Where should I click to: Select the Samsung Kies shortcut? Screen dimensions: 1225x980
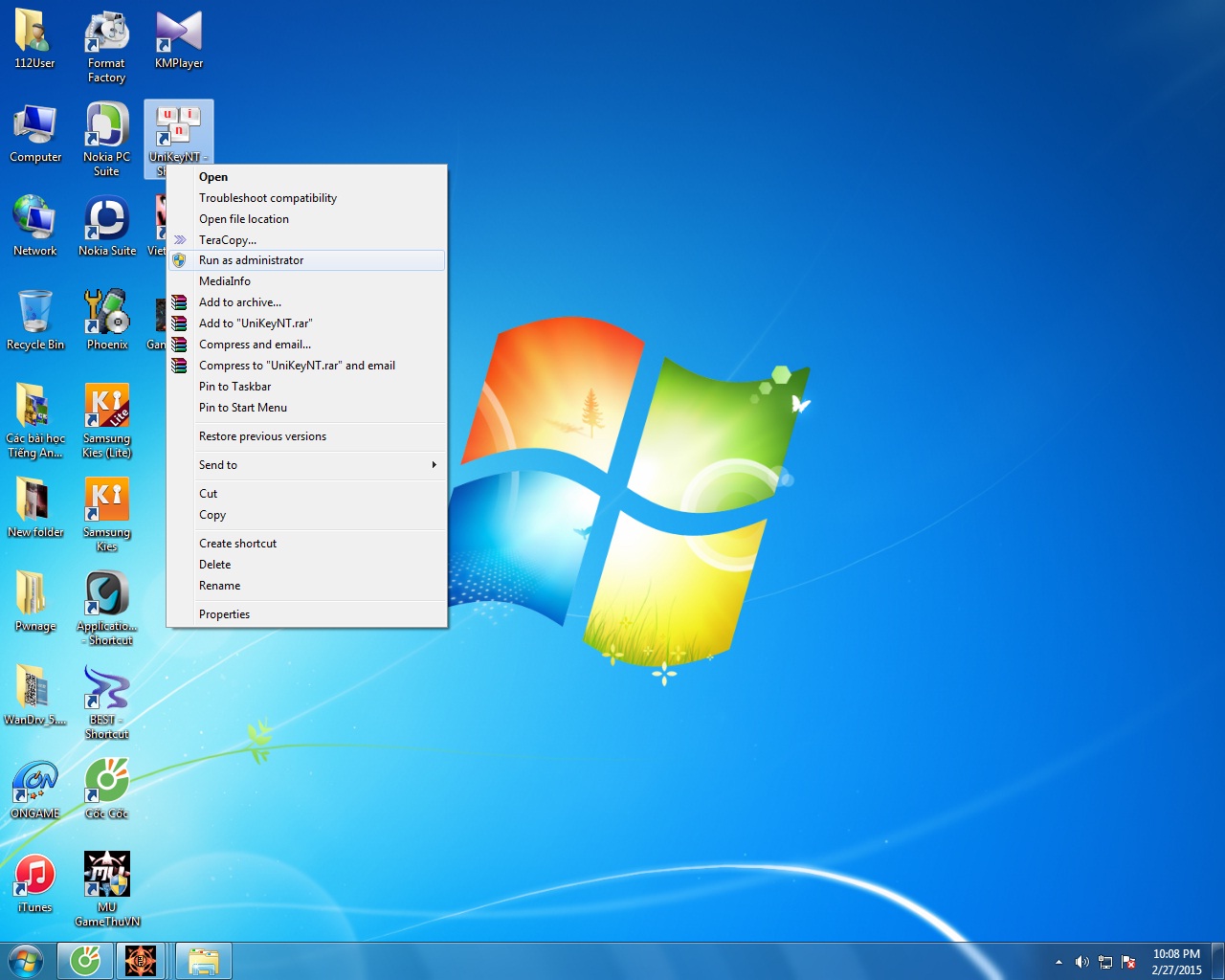tap(106, 515)
